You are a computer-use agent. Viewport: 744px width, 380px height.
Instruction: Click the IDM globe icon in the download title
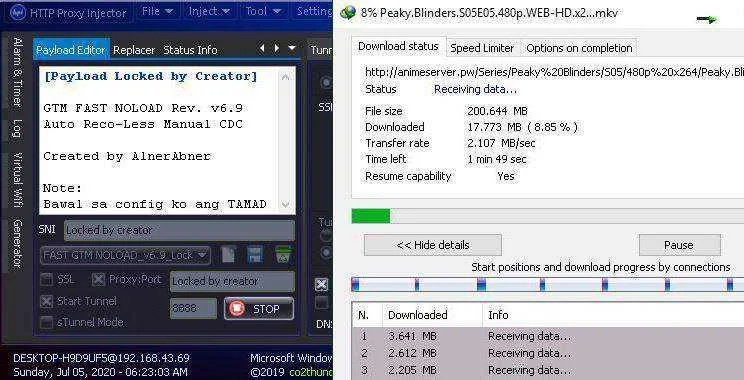point(348,13)
